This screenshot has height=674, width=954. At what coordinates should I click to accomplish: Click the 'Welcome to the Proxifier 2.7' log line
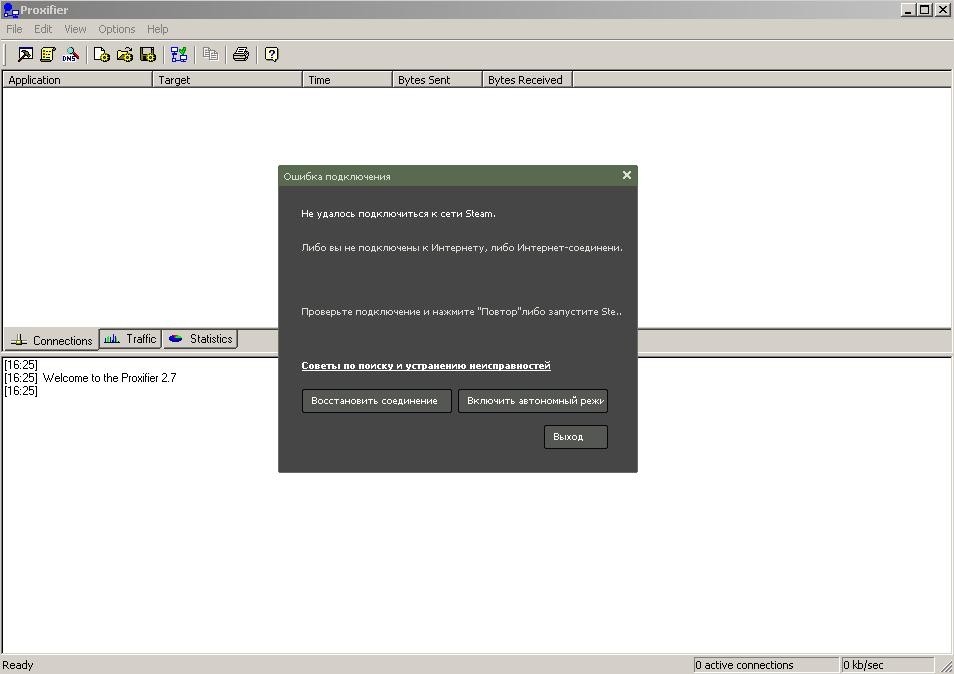click(x=110, y=378)
